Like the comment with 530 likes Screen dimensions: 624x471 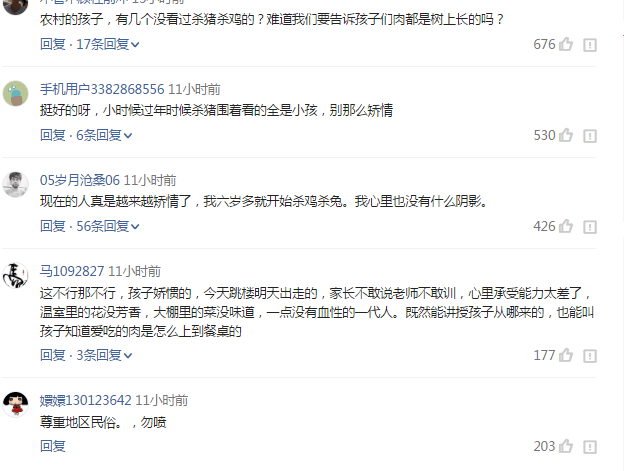(x=566, y=135)
